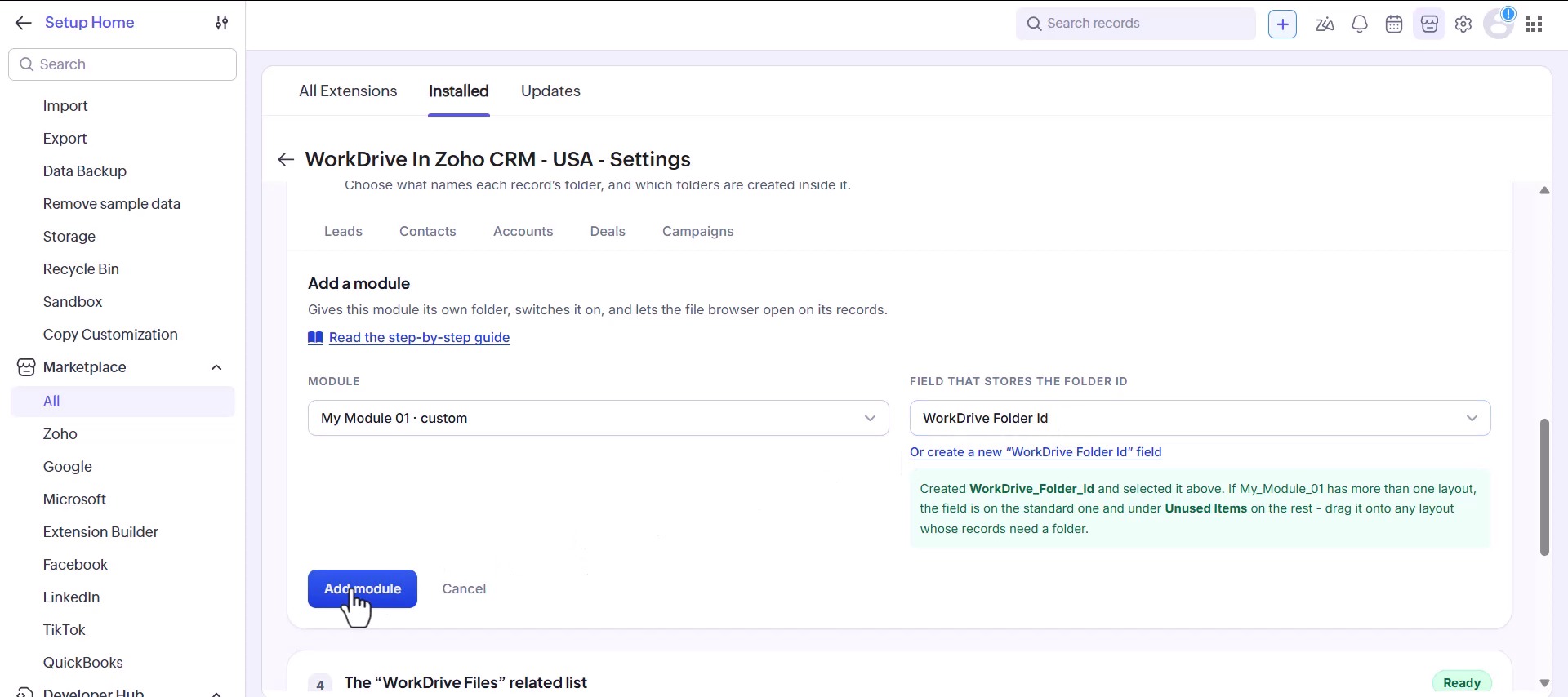This screenshot has height=697, width=1568.
Task: Select the Accounts module tab
Action: click(523, 231)
